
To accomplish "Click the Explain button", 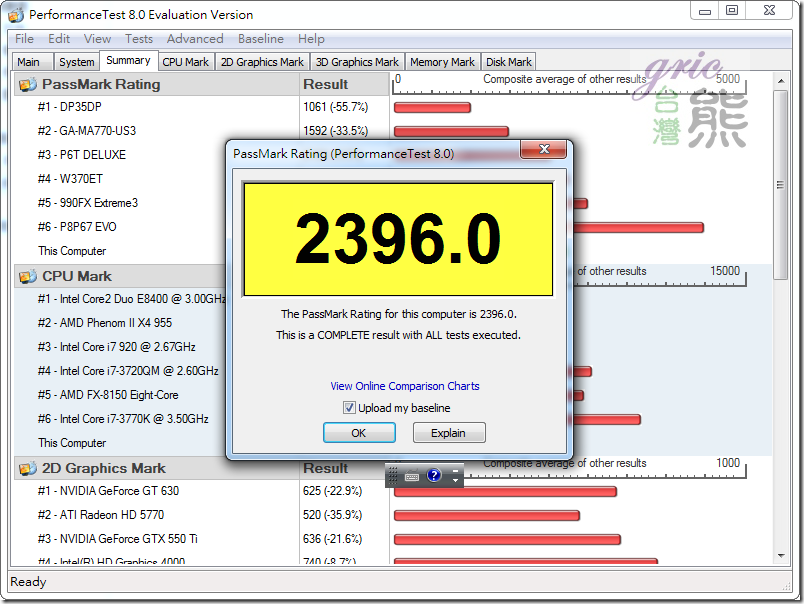I will point(449,433).
